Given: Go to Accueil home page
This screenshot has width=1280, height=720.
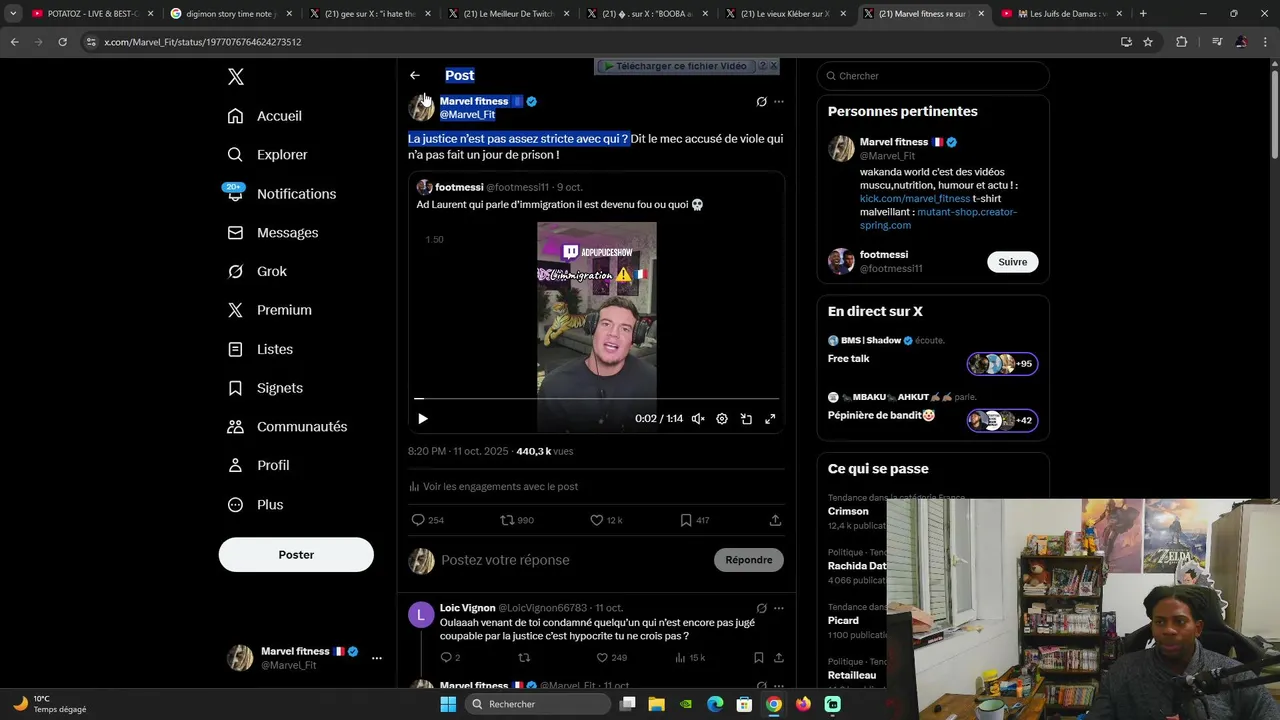Looking at the screenshot, I should point(264,116).
